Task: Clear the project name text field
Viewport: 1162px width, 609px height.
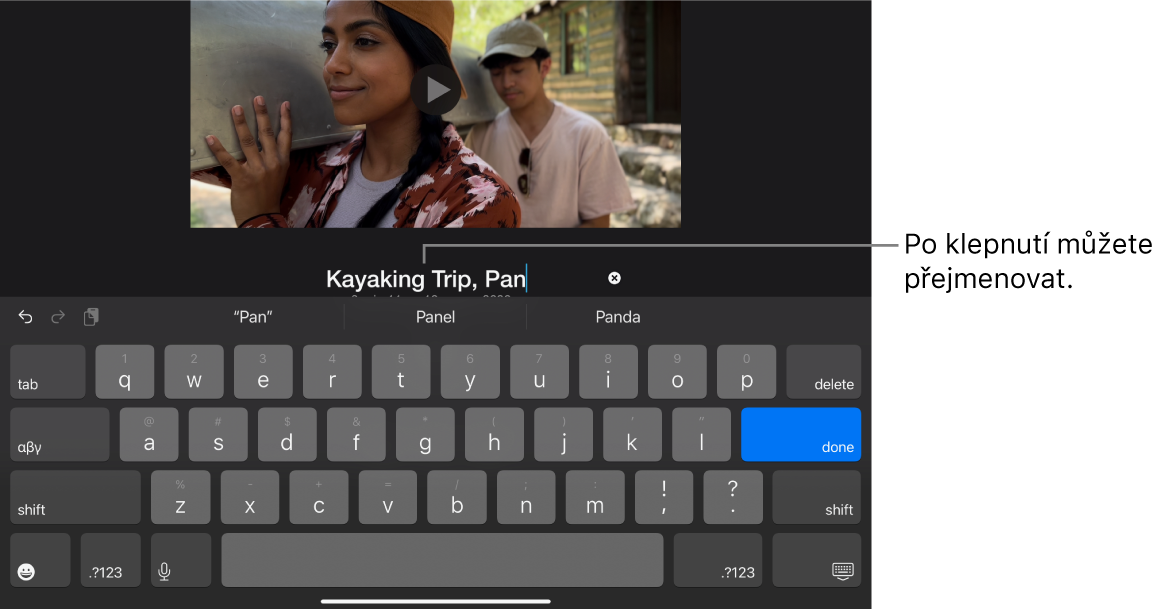Action: (x=614, y=278)
